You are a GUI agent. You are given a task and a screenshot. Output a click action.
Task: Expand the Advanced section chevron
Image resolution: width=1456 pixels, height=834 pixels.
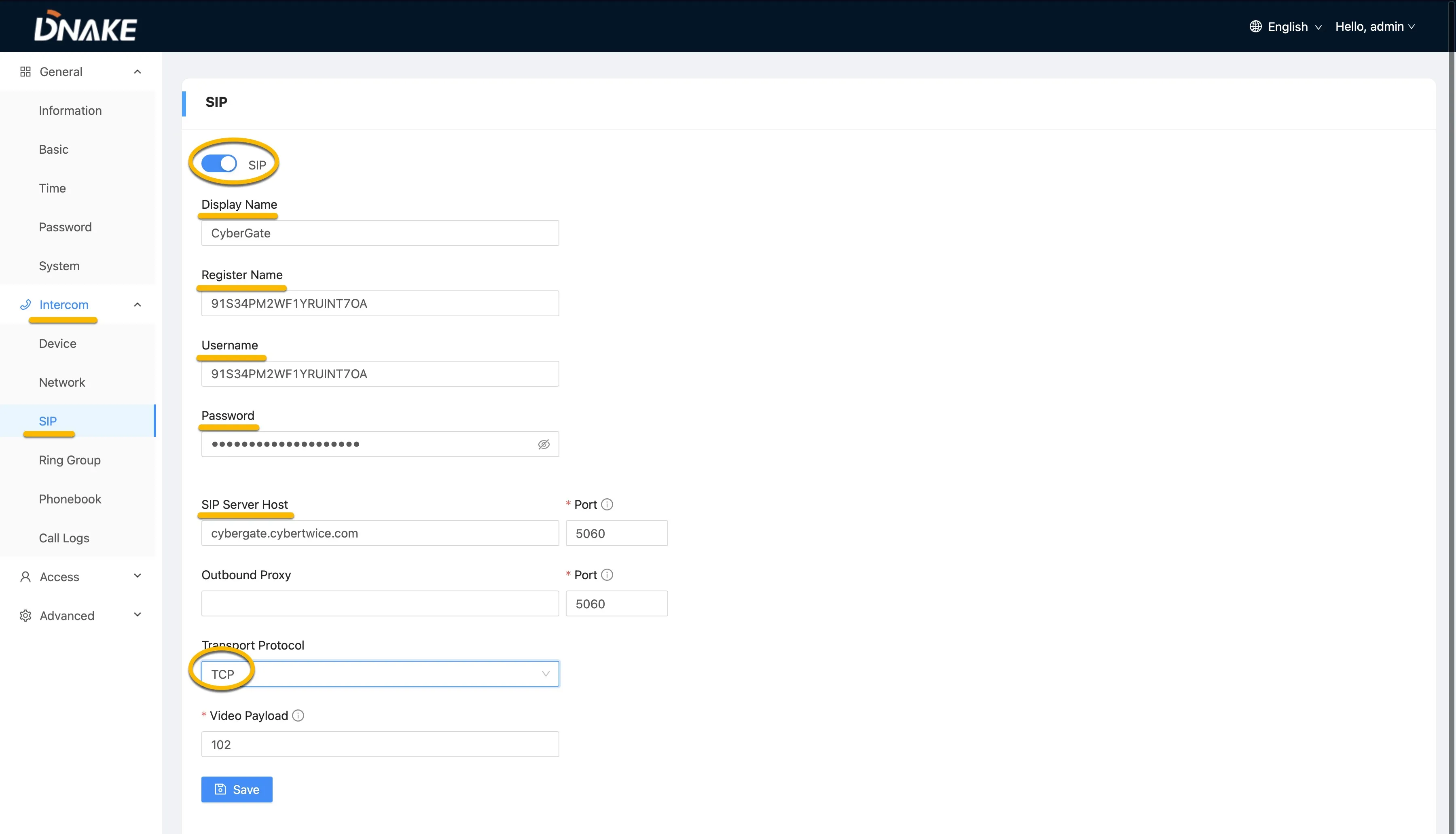point(138,615)
